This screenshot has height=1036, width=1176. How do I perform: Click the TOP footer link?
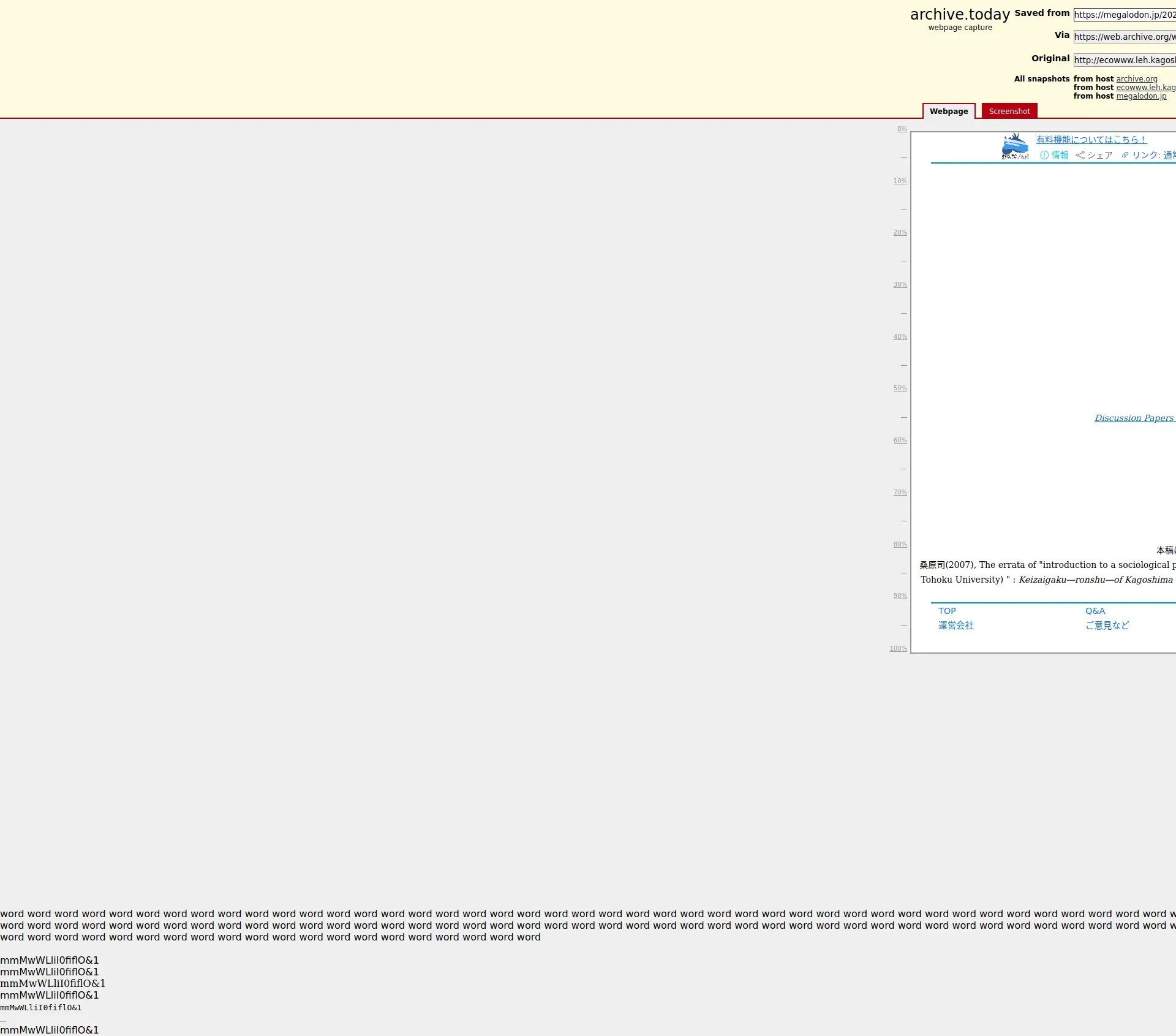947,611
